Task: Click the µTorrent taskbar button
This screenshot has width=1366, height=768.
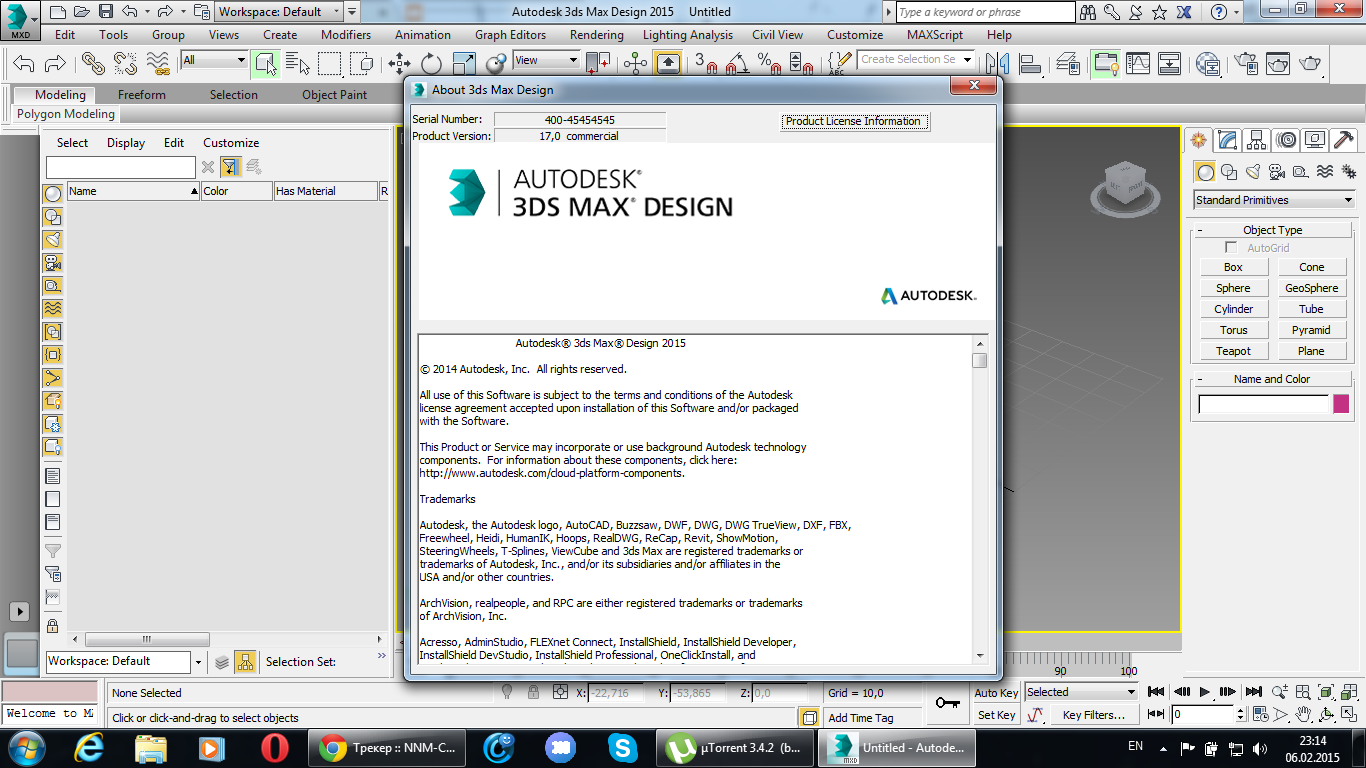Action: point(736,747)
